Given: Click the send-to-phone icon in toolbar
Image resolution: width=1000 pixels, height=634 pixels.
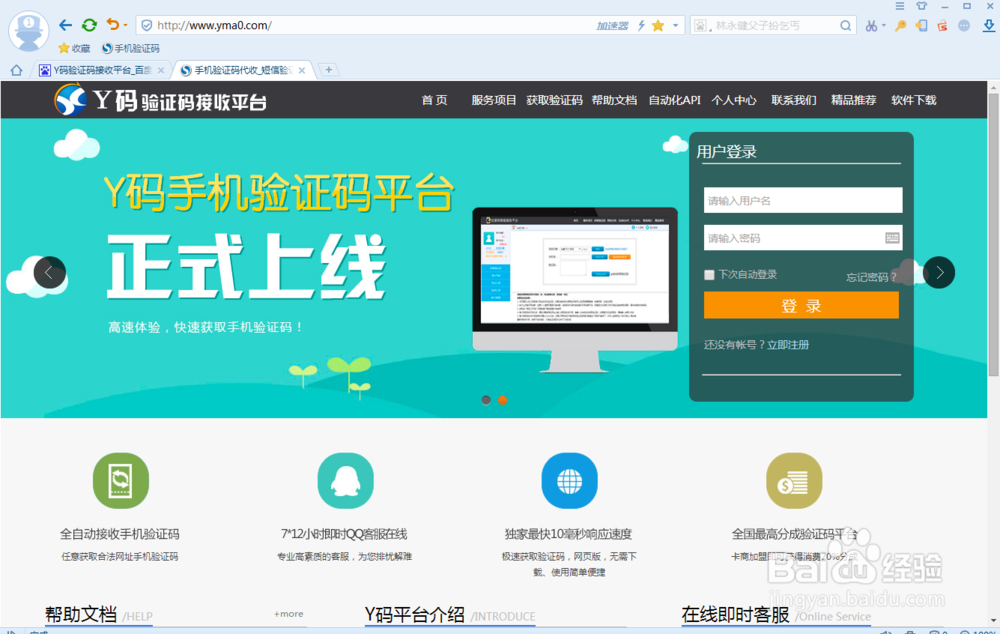Looking at the screenshot, I should coord(923,25).
